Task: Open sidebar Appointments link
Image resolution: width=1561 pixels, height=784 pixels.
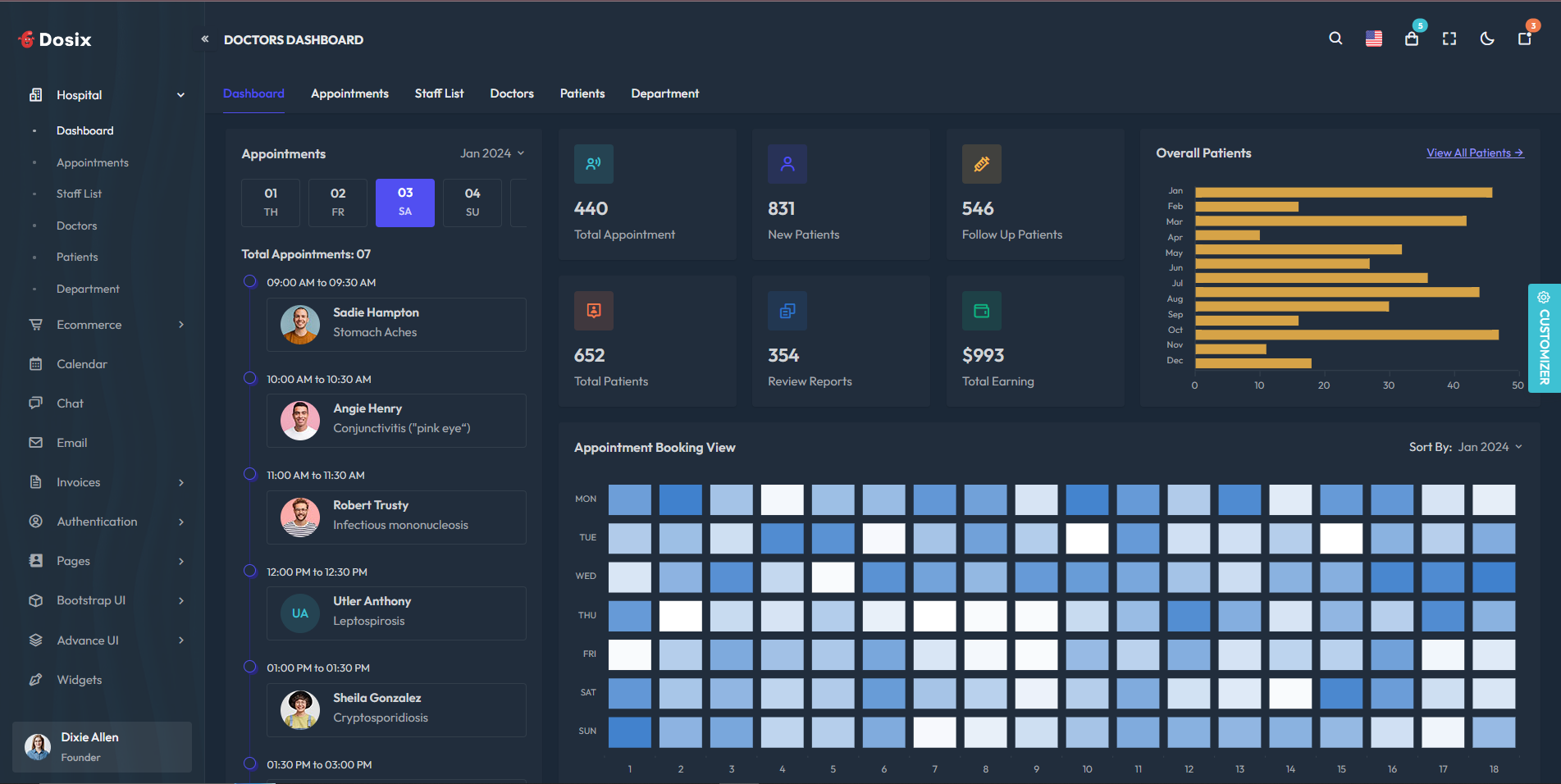Action: [93, 162]
